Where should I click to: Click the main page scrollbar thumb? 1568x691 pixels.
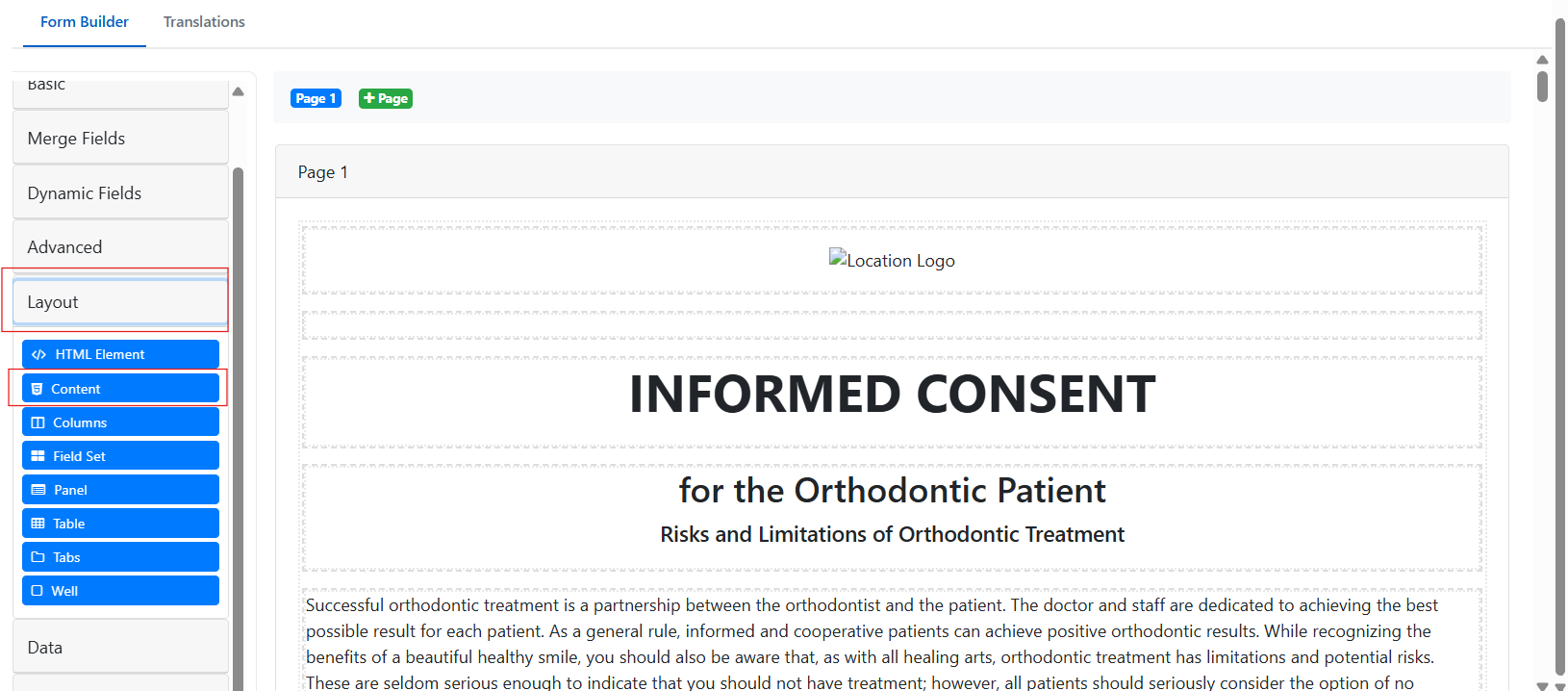click(x=1542, y=86)
